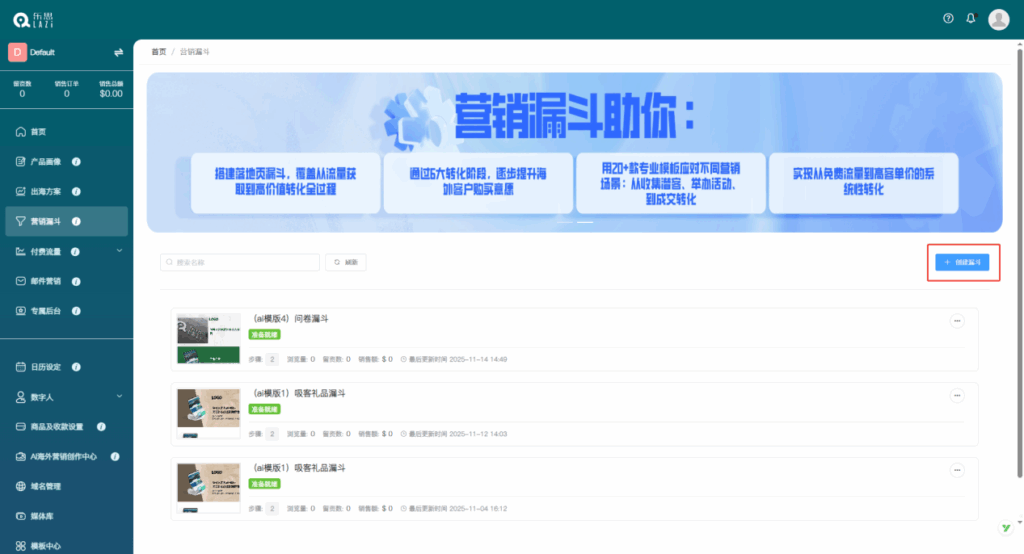Open the more options menu for the last 吸客礼品漏斗
Image resolution: width=1024 pixels, height=554 pixels.
pyautogui.click(x=957, y=469)
